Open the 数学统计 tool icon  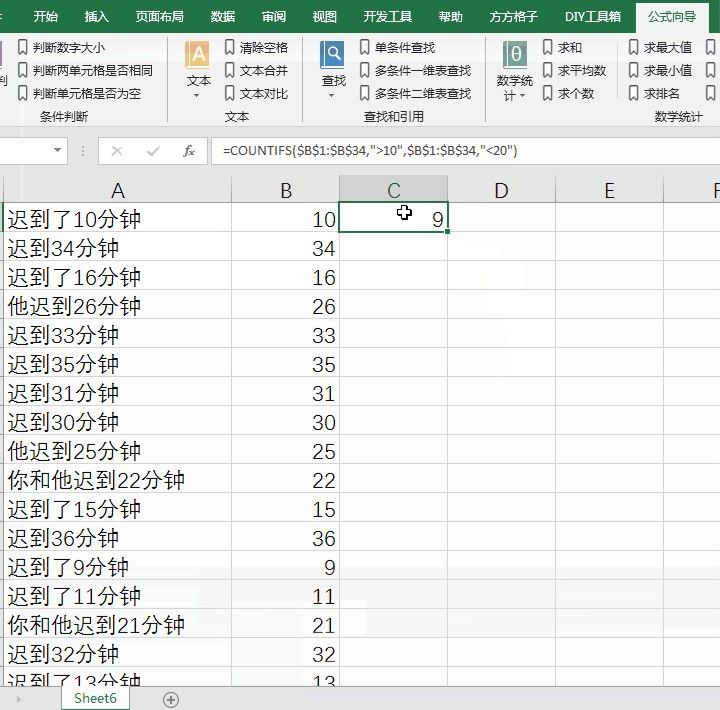pos(514,55)
